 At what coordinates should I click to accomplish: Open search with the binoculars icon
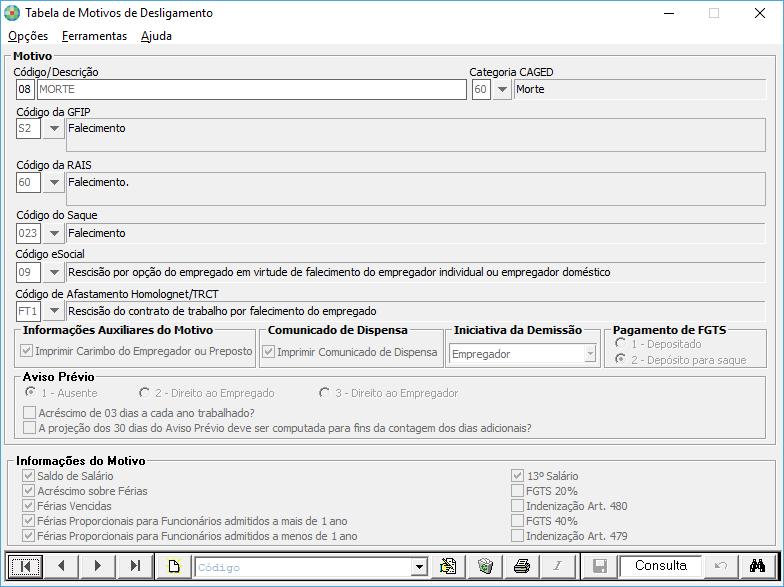click(757, 566)
